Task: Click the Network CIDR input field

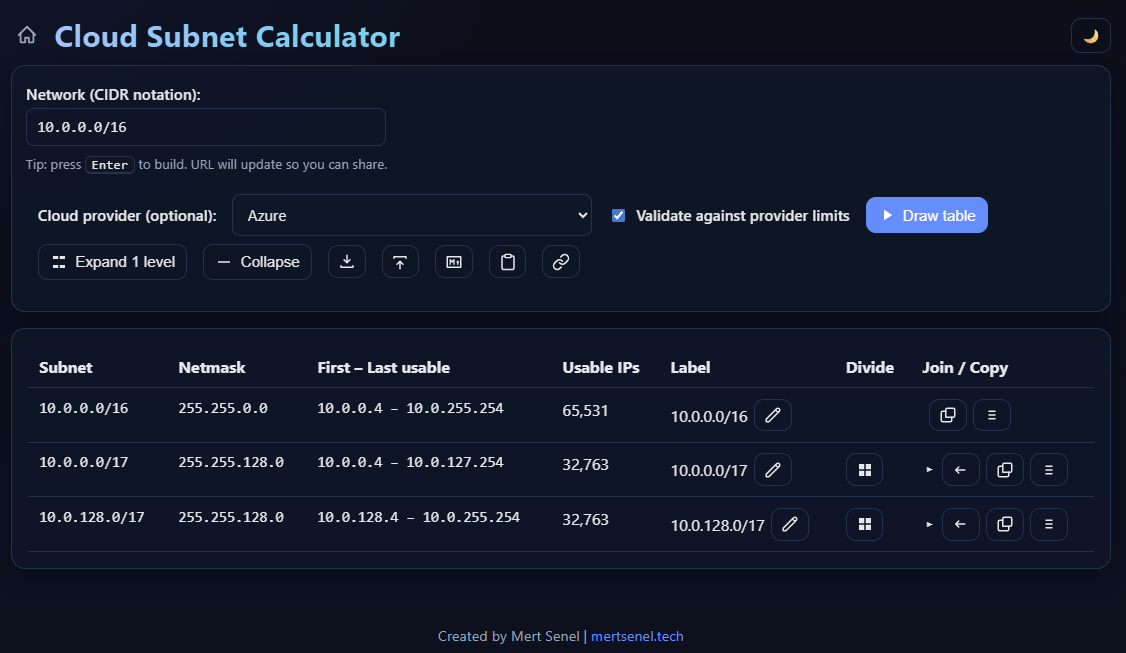Action: pyautogui.click(x=205, y=127)
